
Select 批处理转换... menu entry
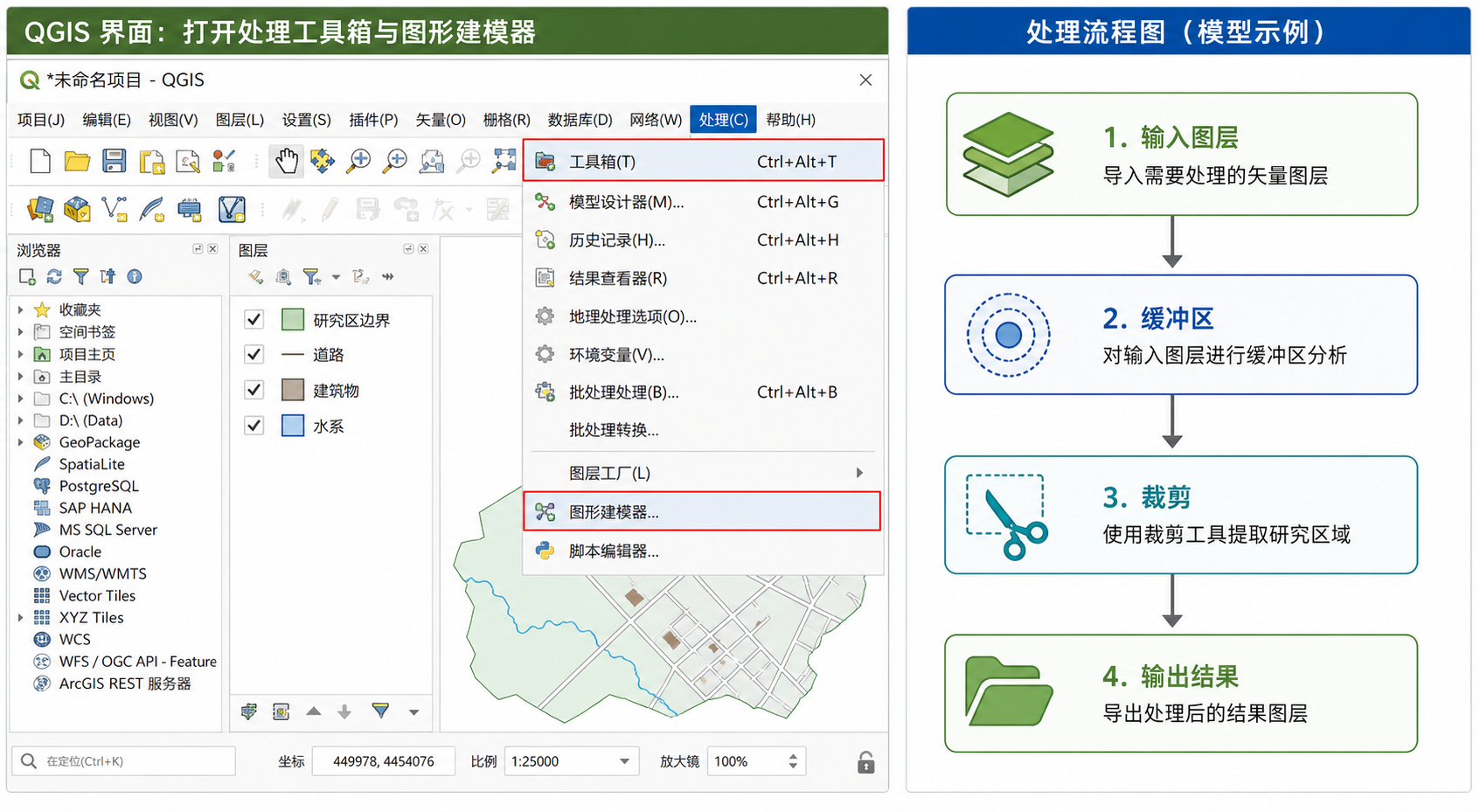click(x=704, y=430)
